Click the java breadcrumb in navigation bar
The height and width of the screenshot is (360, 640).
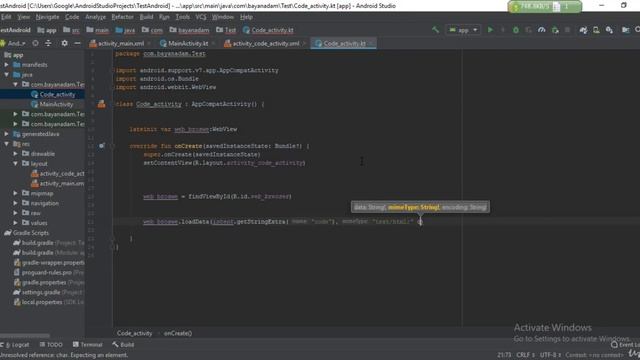pos(126,30)
